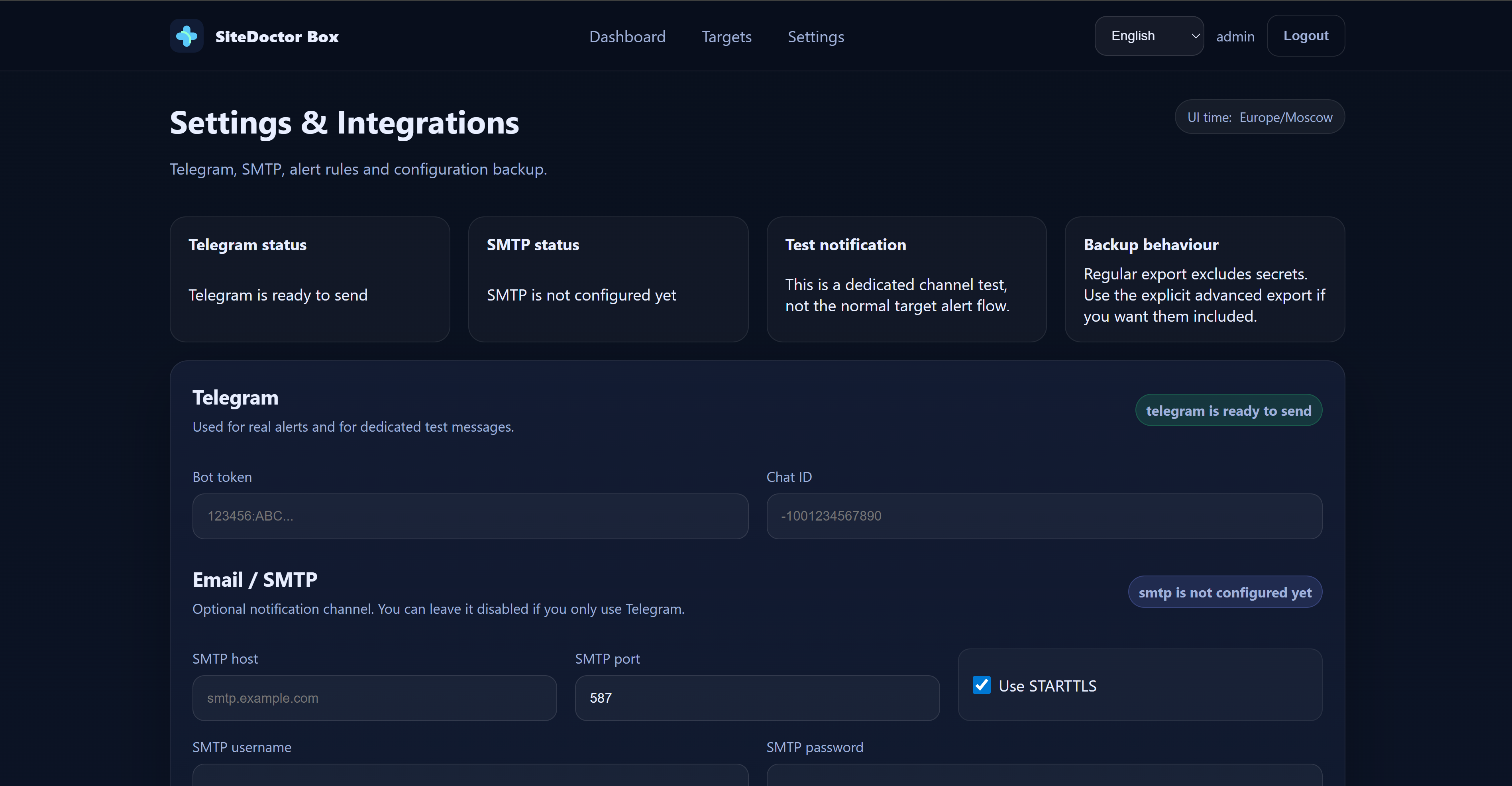Focus the Chat ID input field
The height and width of the screenshot is (786, 1512).
[1044, 516]
